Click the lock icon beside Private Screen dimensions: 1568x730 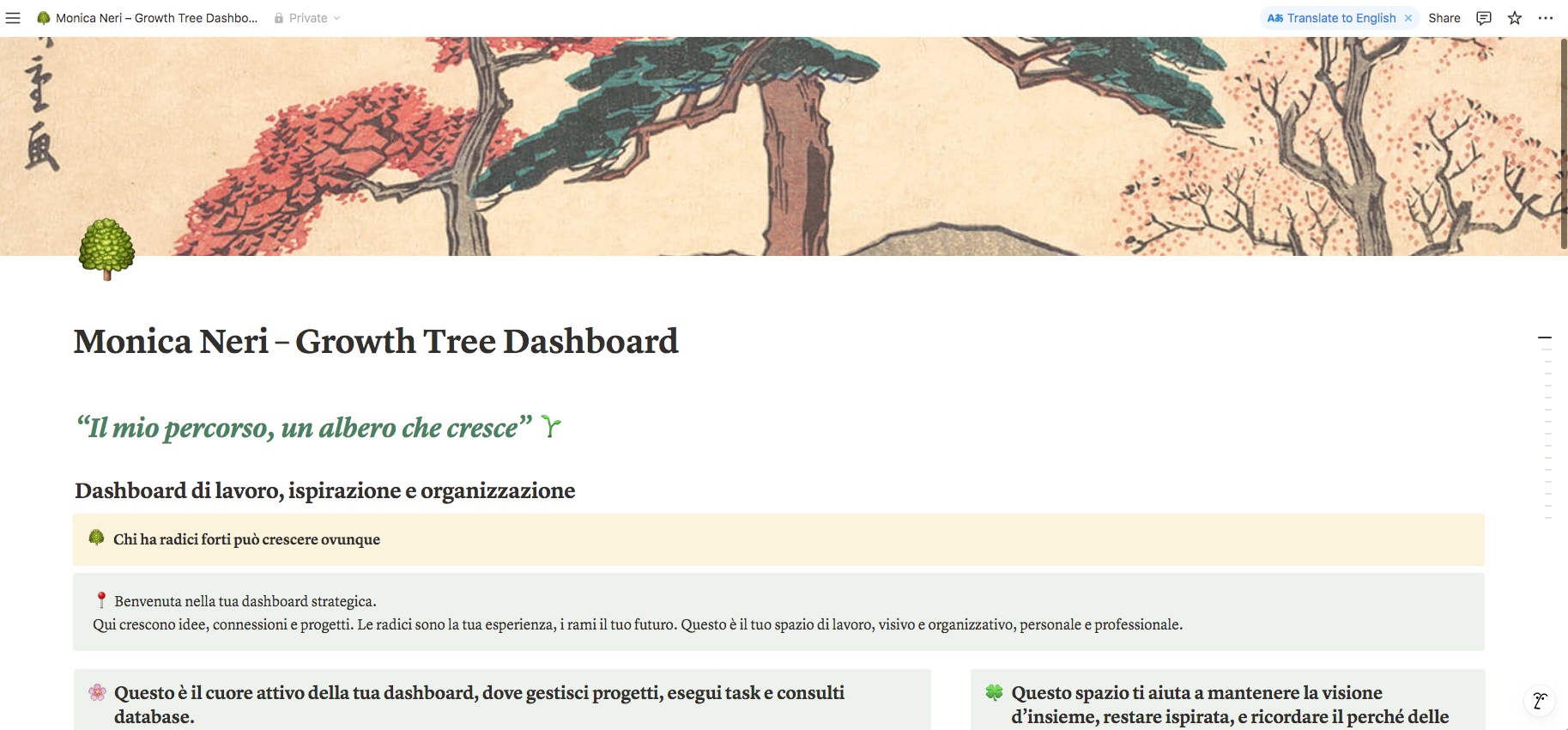tap(279, 18)
